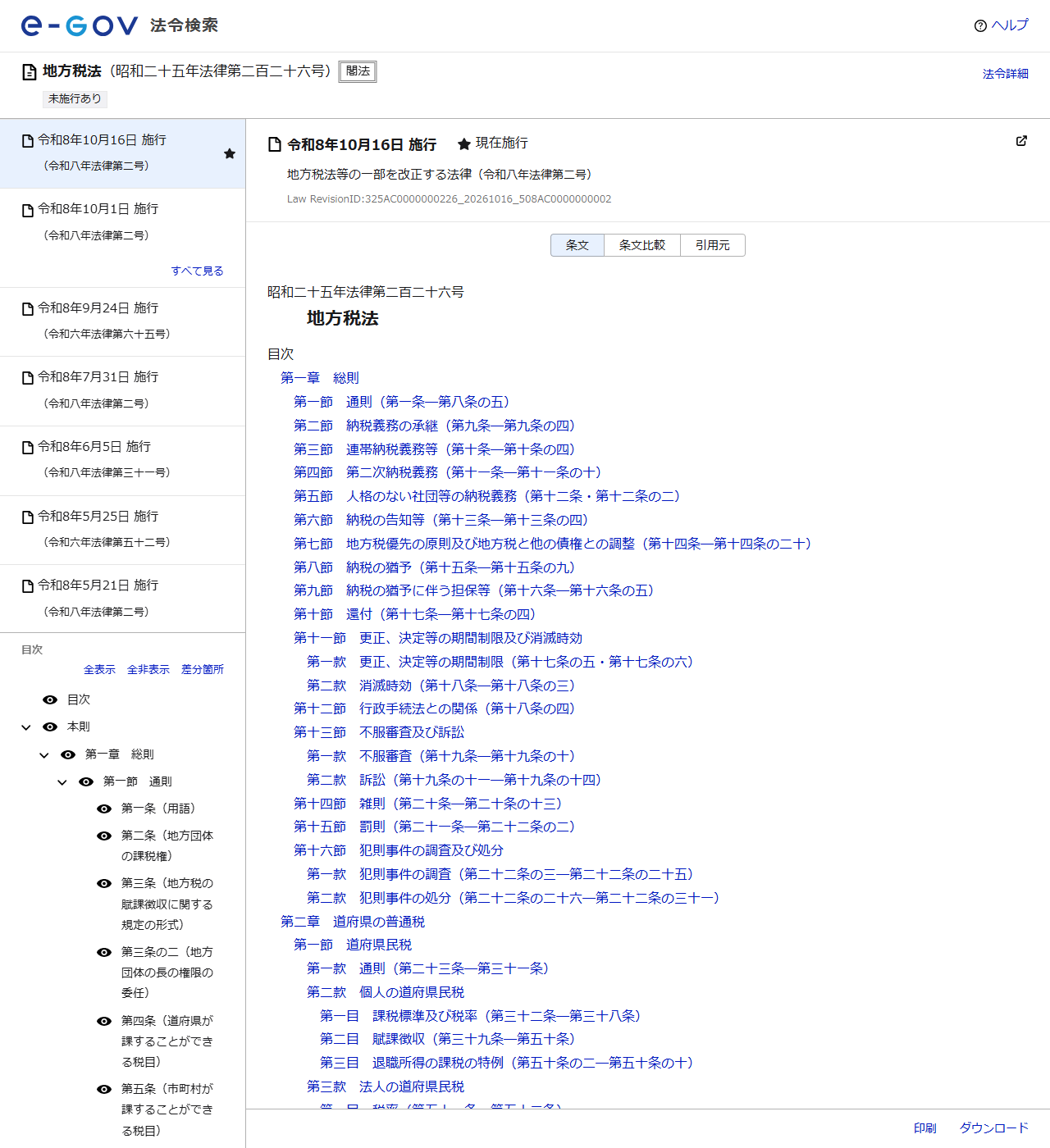Click the 印刷 print link
This screenshot has width=1050, height=1148.
pos(925,1128)
